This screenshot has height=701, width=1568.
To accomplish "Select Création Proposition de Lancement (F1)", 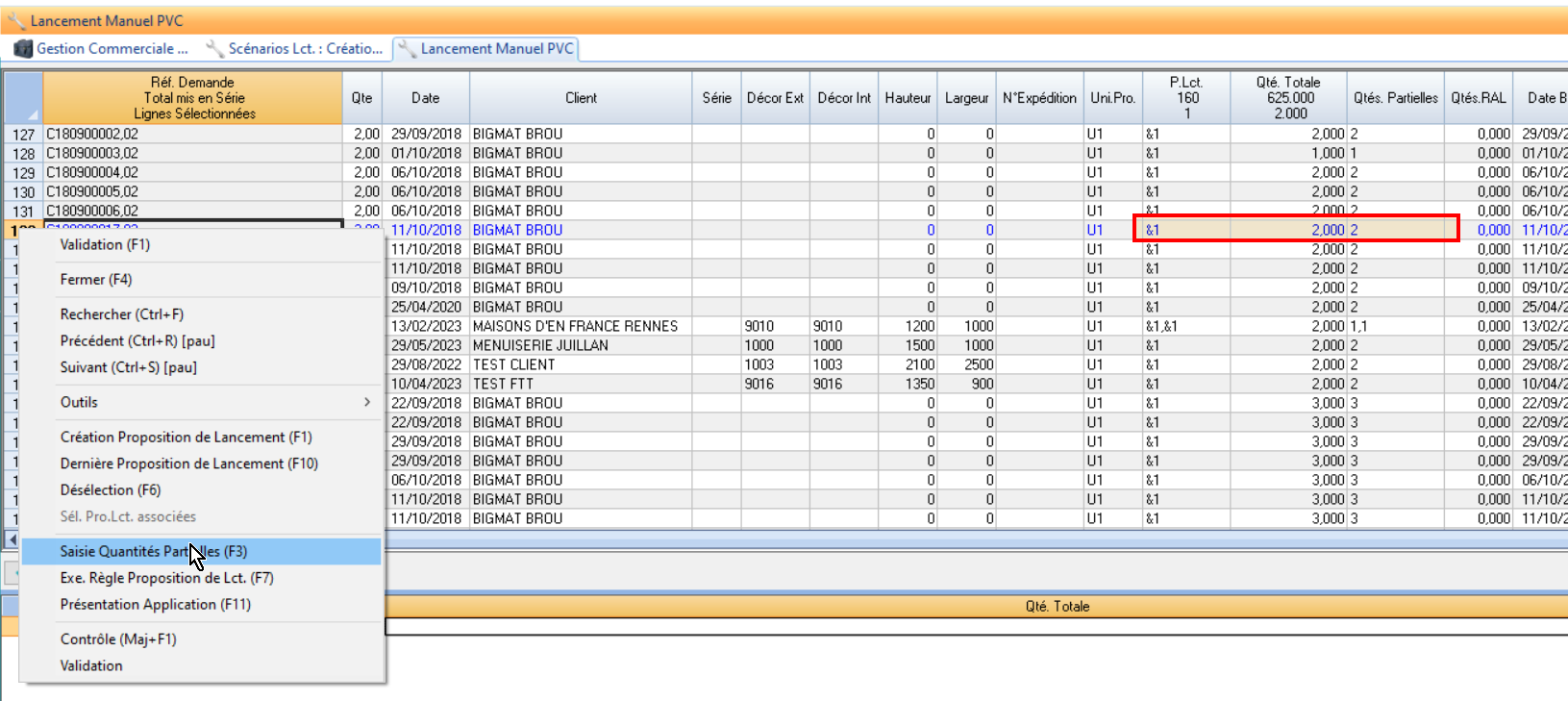I will tap(186, 437).
